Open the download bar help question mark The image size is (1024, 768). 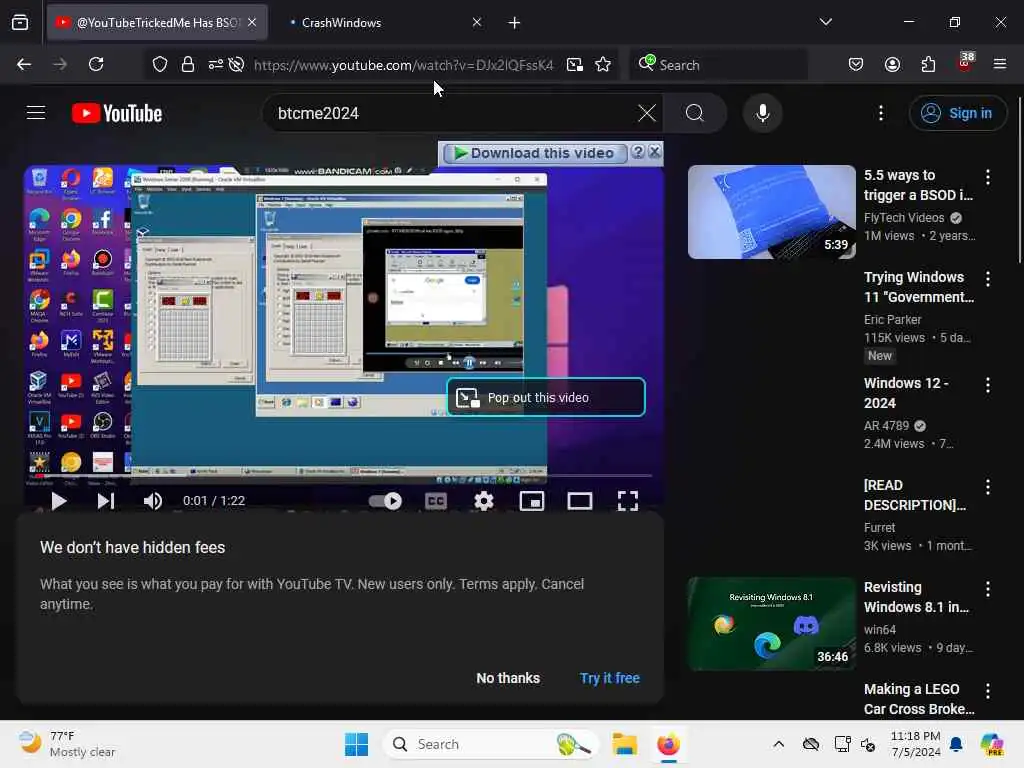[x=638, y=152]
